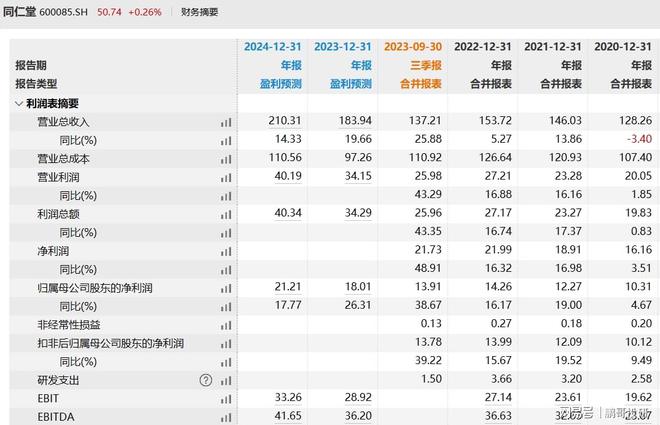Viewport: 660px width, 425px height.
Task: Click value 3.66 in 研发支出 row
Action: pos(501,379)
